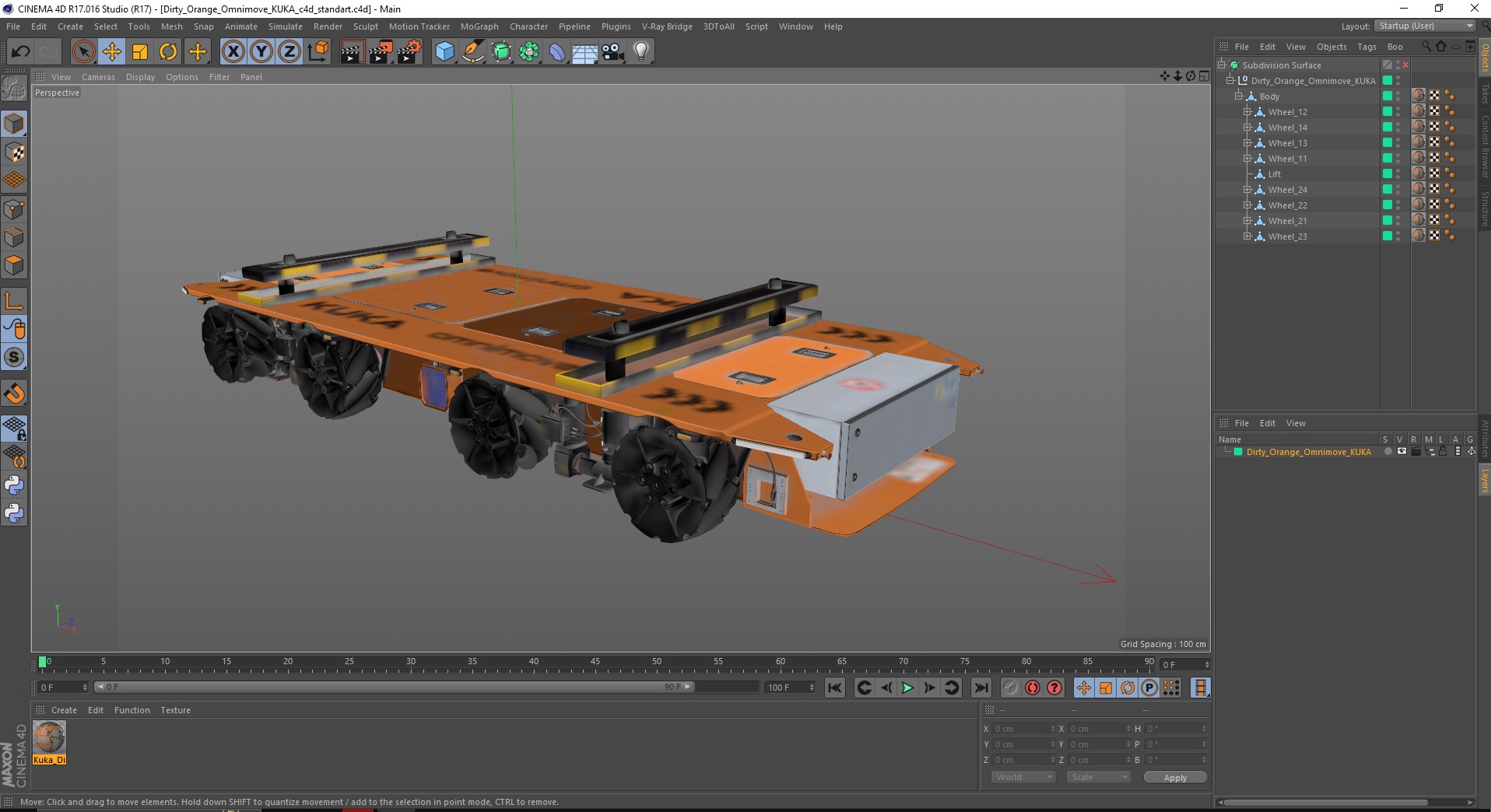
Task: Click Make Editable icon in left toolbar
Action: 14,89
